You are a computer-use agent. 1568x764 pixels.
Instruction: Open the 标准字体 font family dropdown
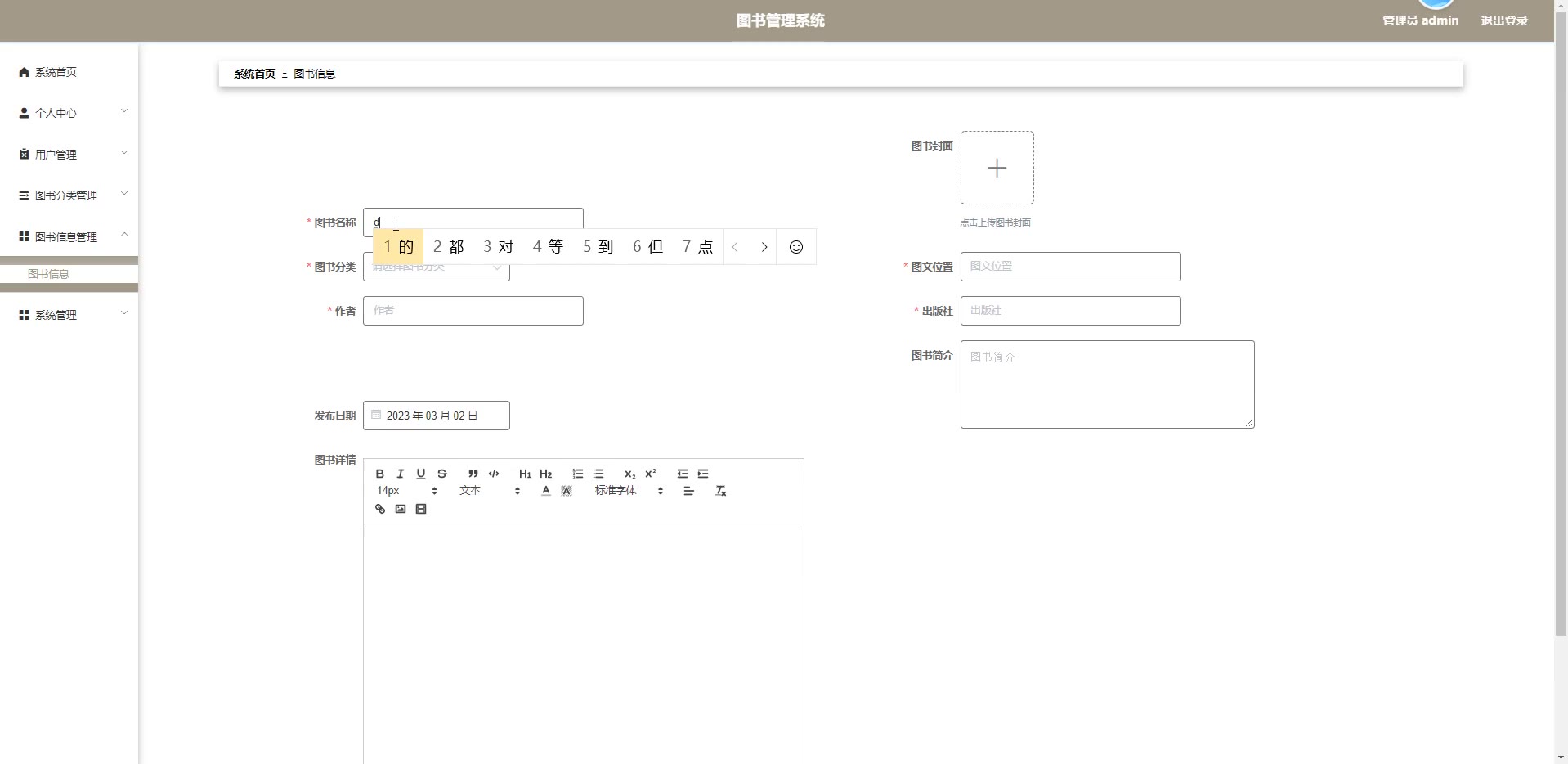[x=628, y=491]
